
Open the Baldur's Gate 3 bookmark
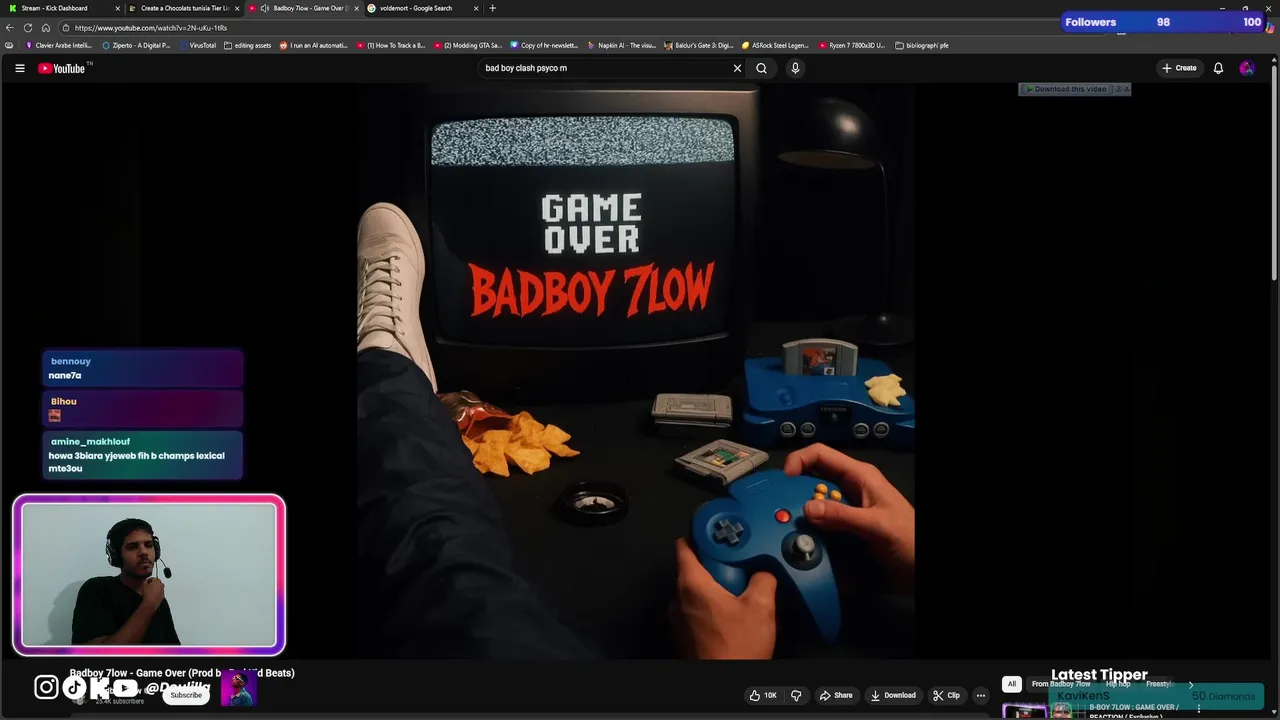(x=699, y=45)
